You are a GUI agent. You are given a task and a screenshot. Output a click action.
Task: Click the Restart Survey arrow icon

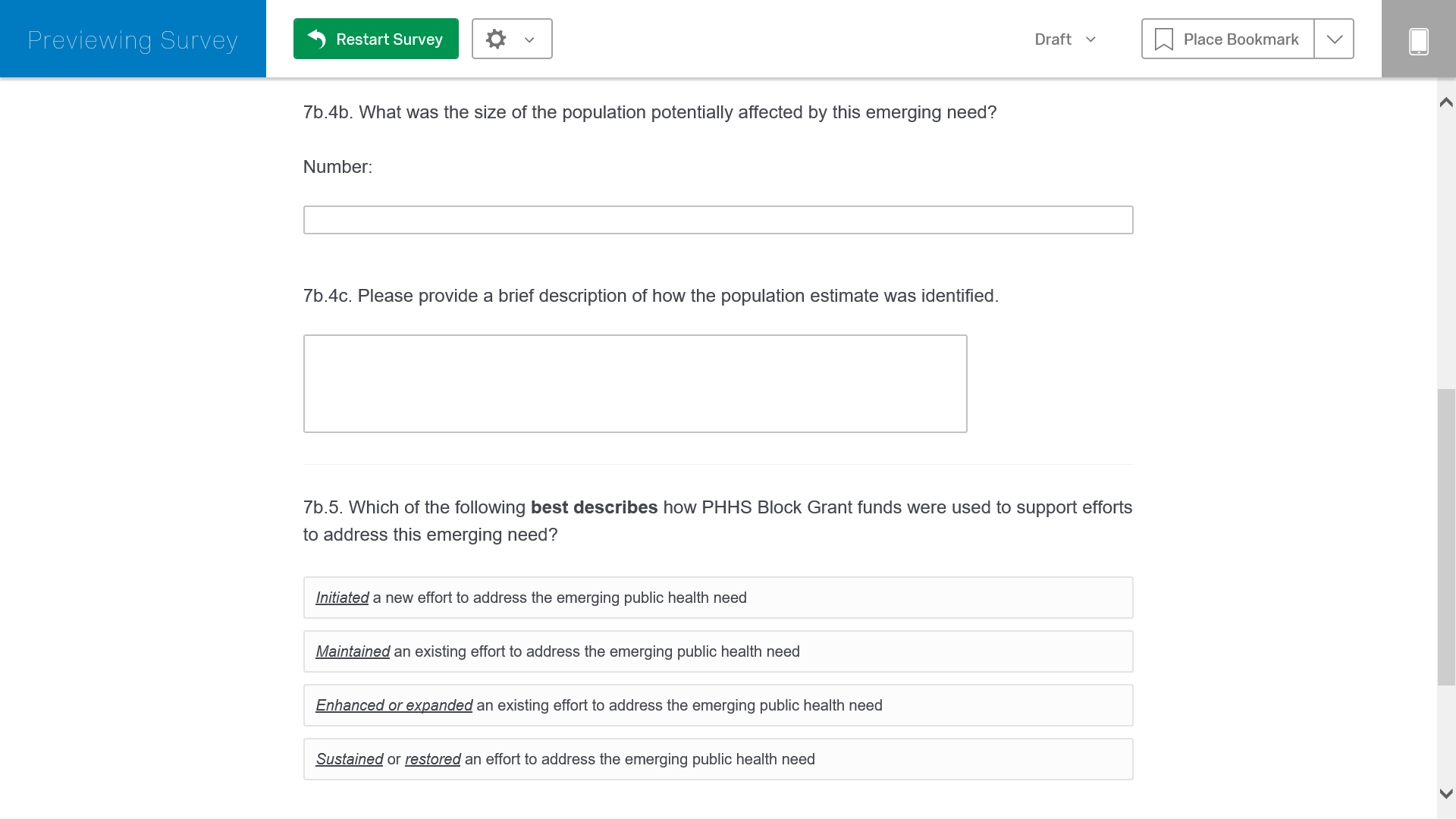(x=317, y=39)
